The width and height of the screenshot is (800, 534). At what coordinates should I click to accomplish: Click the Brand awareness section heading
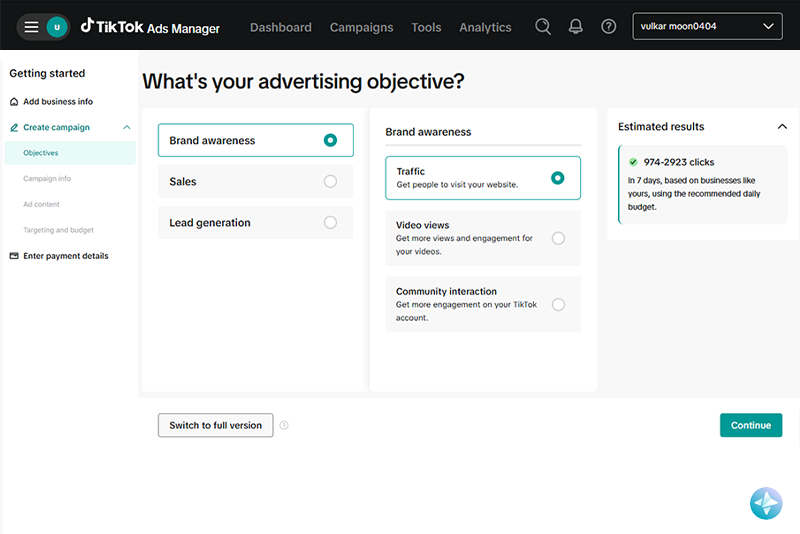point(428,132)
